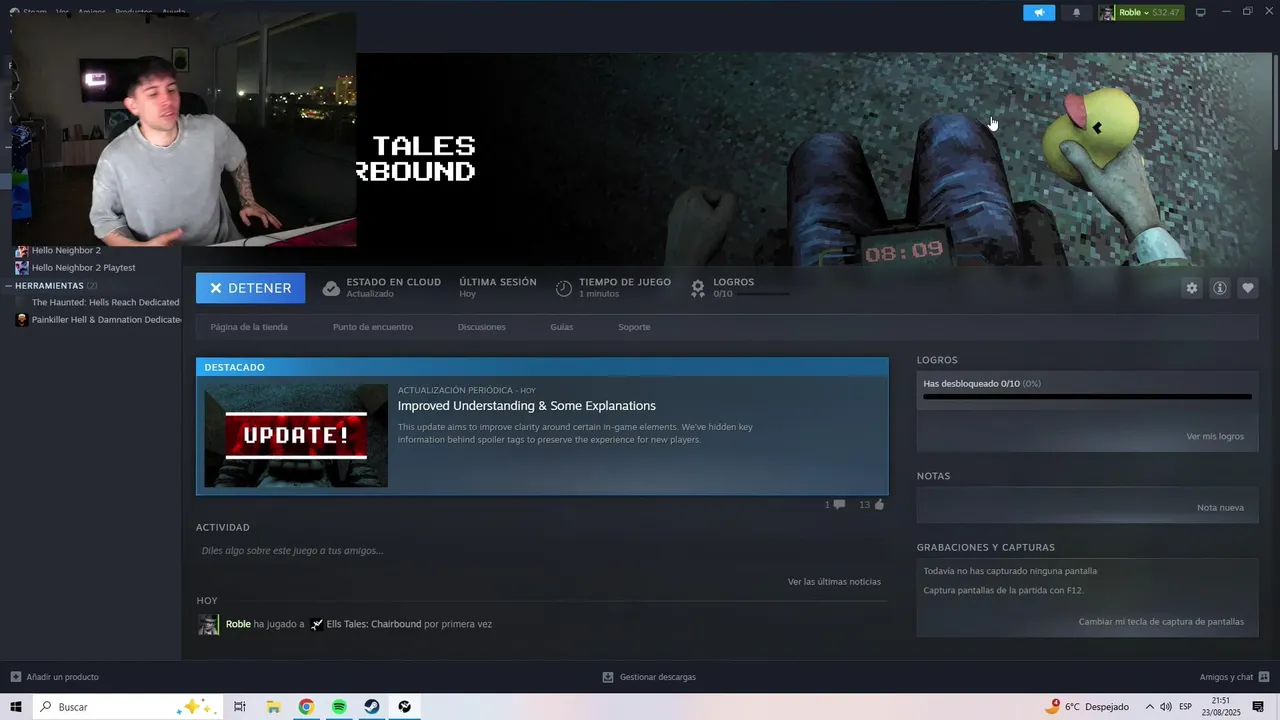
Task: Click Ver mis logros link
Action: click(1215, 437)
